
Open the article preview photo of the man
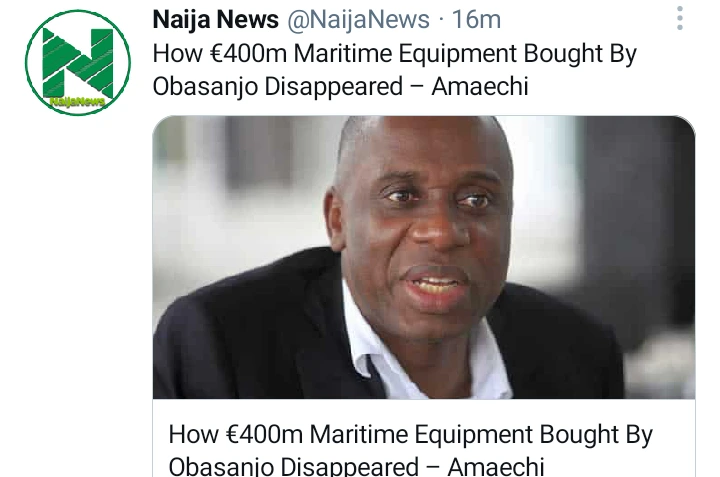tap(424, 257)
